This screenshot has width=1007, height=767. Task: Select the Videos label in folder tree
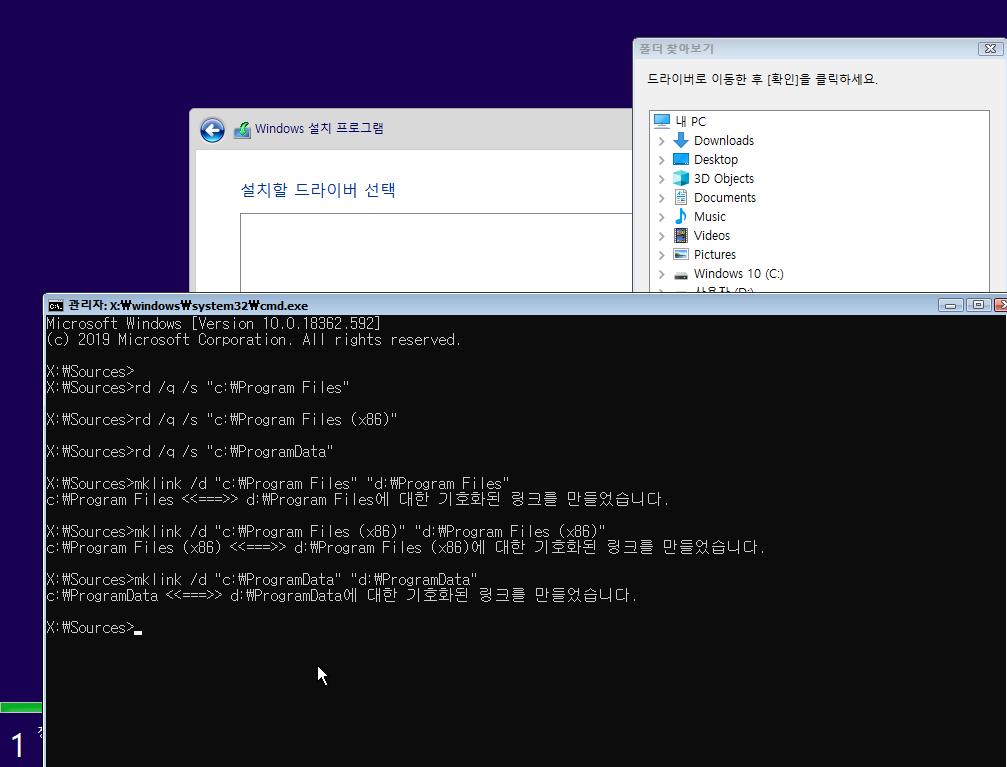pos(712,236)
